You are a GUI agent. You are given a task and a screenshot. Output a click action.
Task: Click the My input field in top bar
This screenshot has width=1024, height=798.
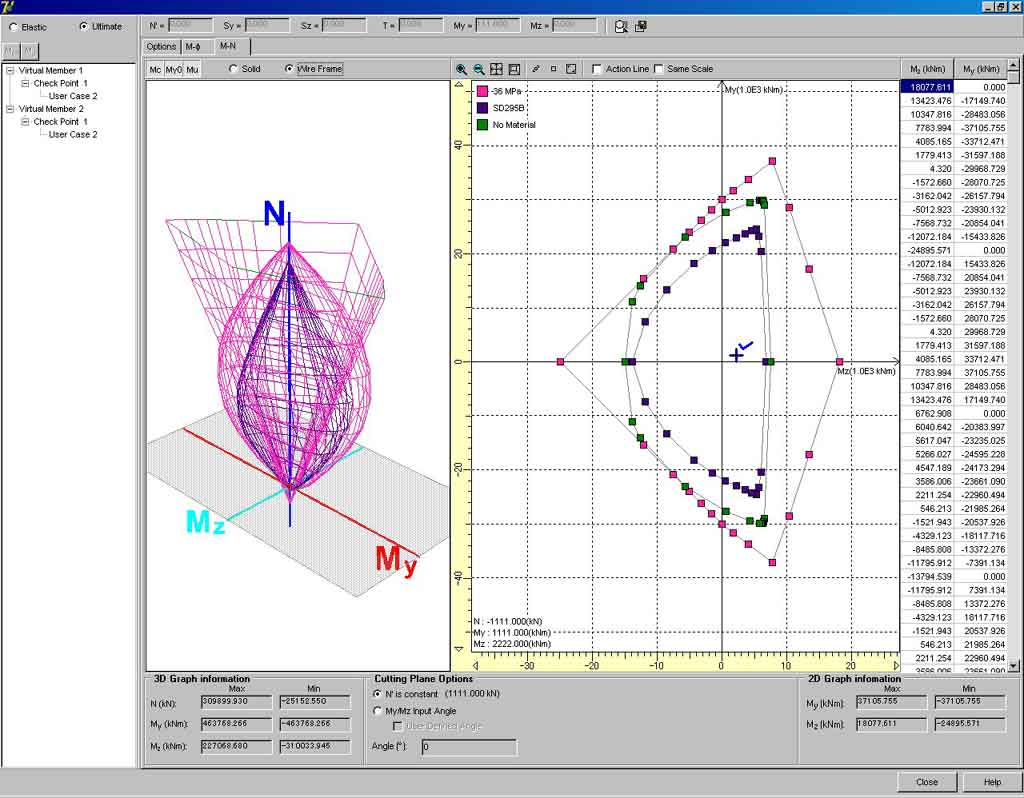[x=497, y=25]
